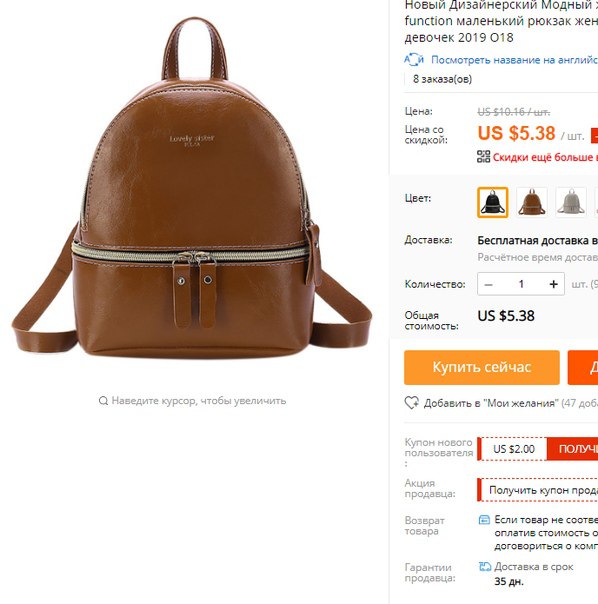The width and height of the screenshot is (598, 604).
Task: Click the Скидки ещё больше red link
Action: click(545, 157)
